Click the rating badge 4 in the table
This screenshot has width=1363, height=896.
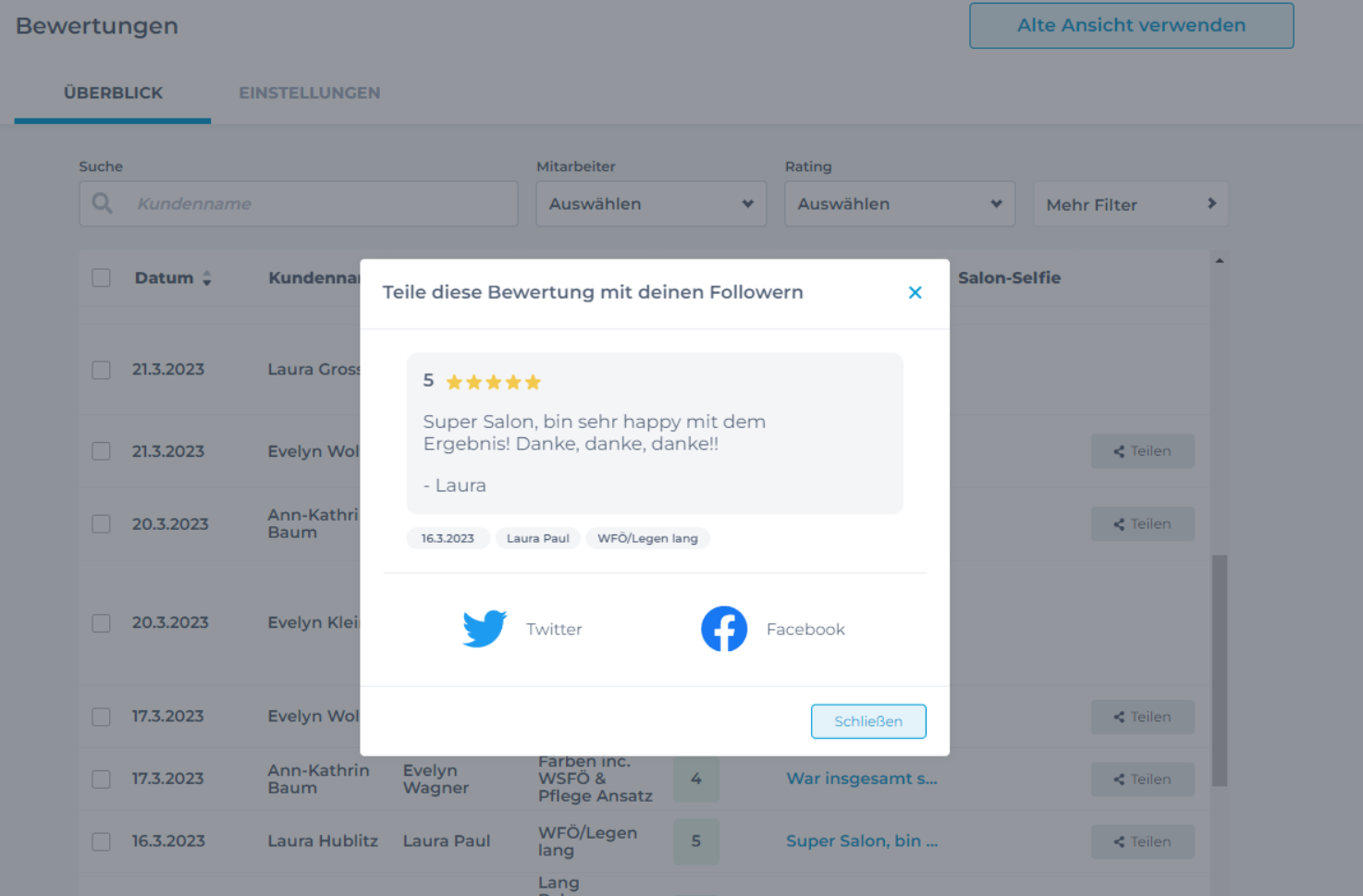[696, 779]
